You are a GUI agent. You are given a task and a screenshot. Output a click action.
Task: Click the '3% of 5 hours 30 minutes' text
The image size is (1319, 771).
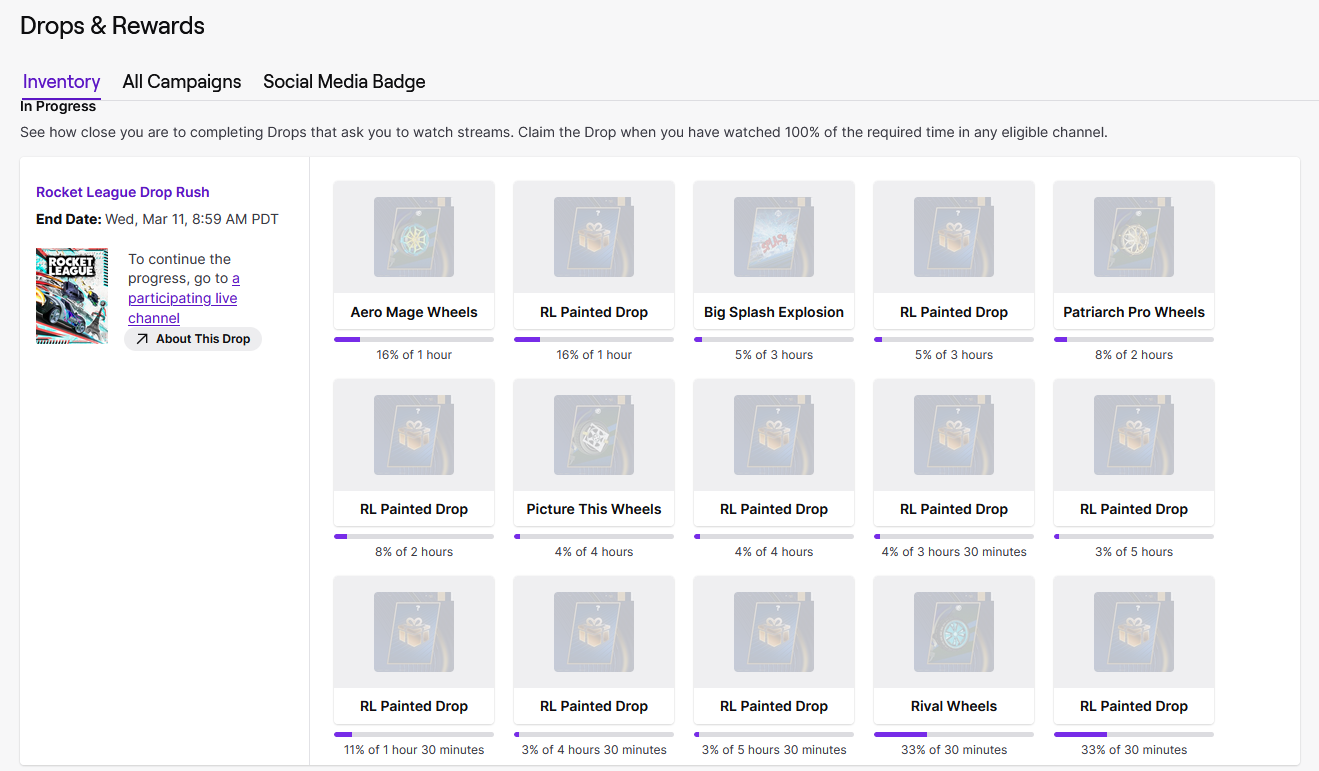coord(774,750)
